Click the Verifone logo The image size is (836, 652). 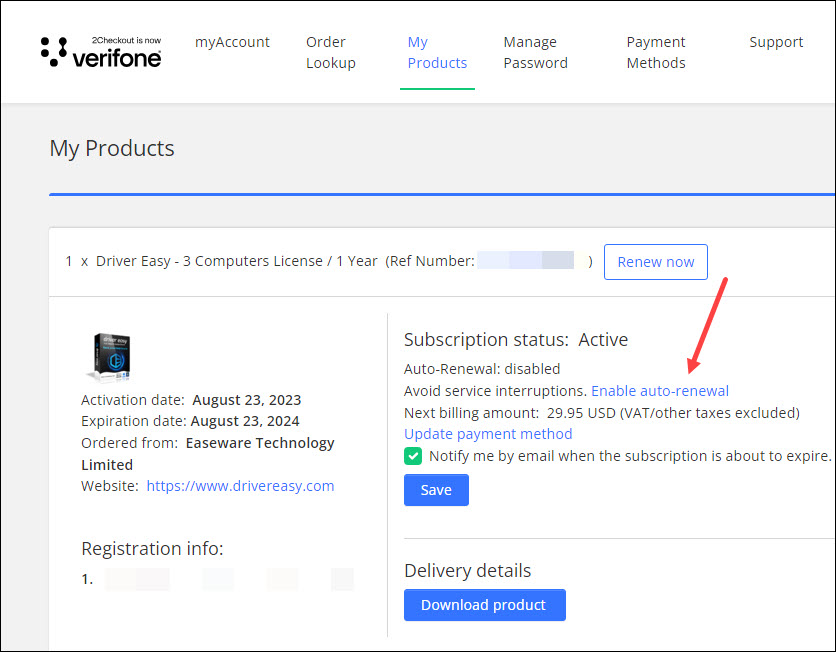[x=101, y=52]
